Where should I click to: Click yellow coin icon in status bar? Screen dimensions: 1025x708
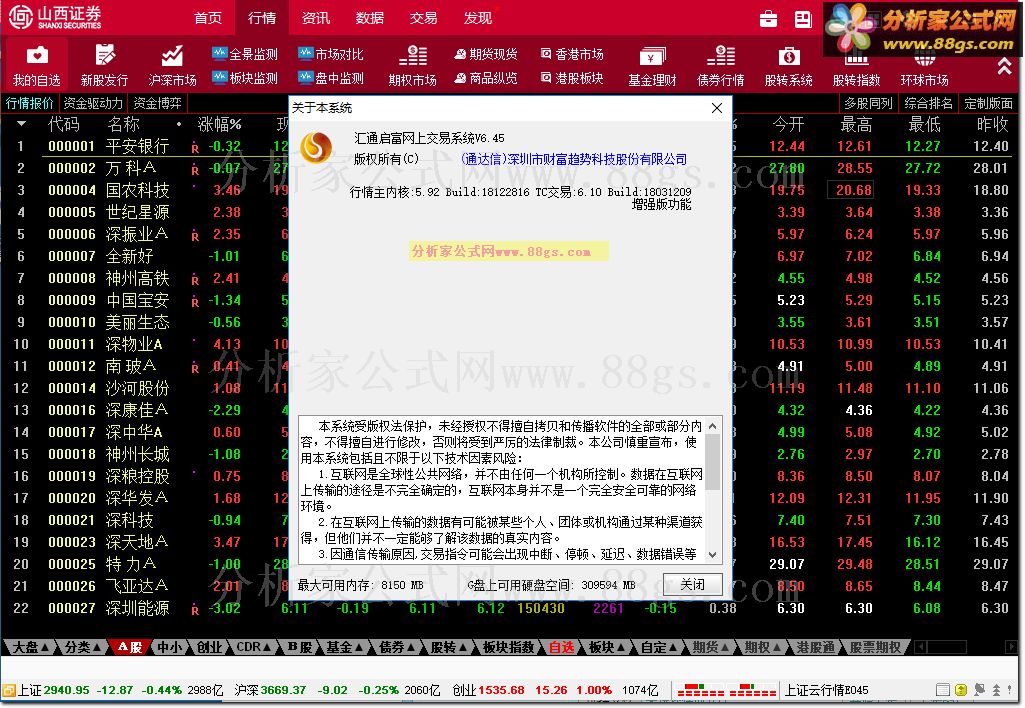(x=960, y=690)
